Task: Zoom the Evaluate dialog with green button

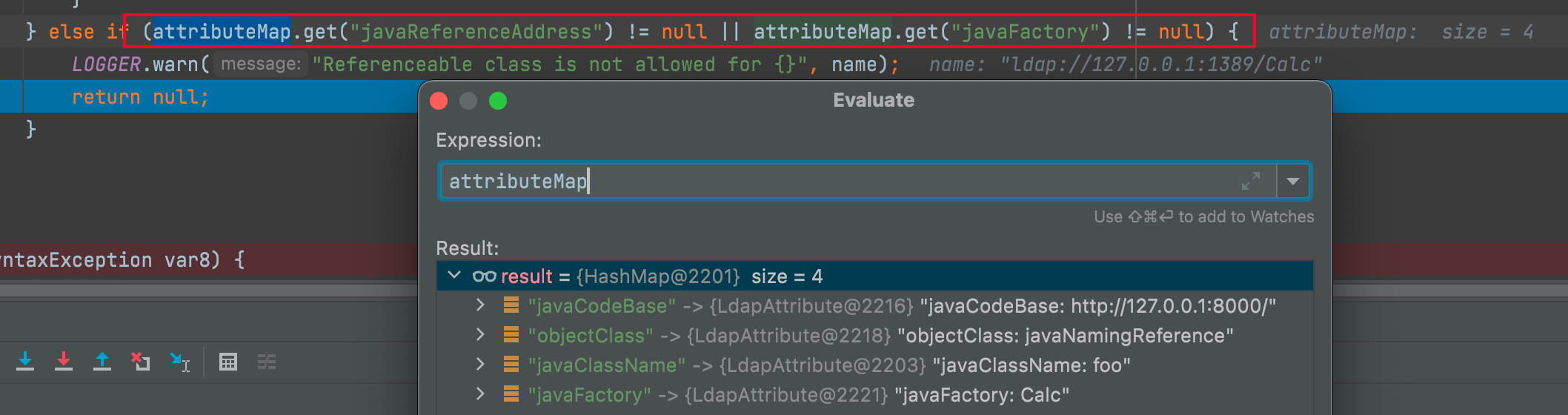Action: tap(498, 101)
